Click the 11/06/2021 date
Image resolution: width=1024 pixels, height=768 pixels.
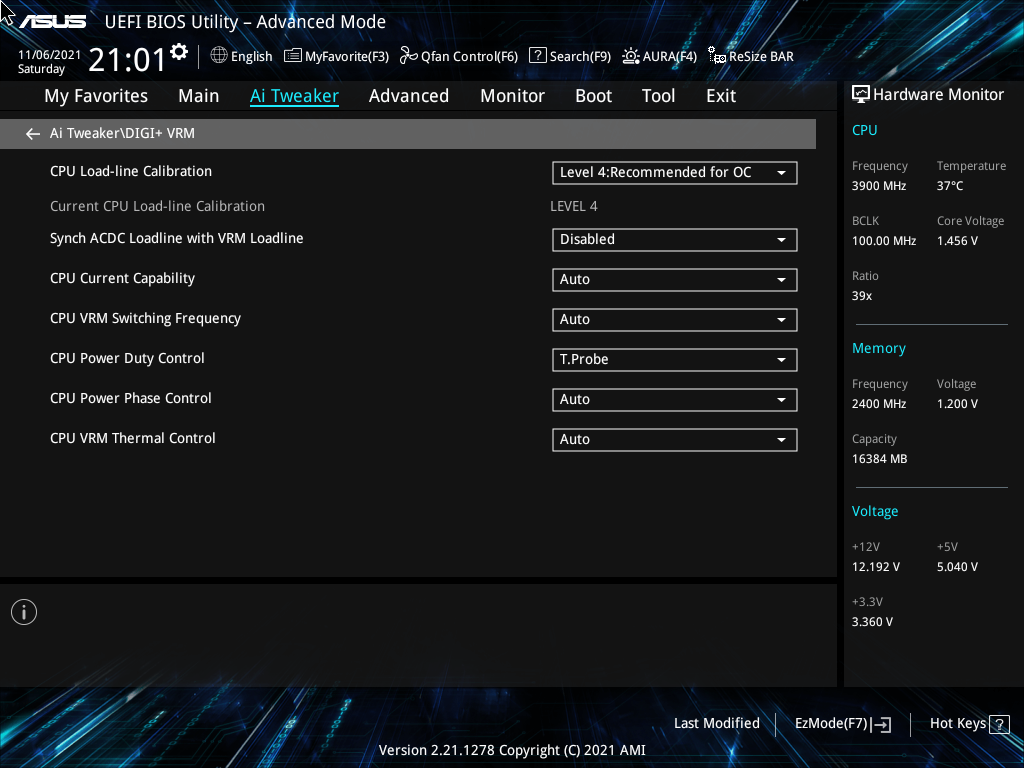coord(49,55)
